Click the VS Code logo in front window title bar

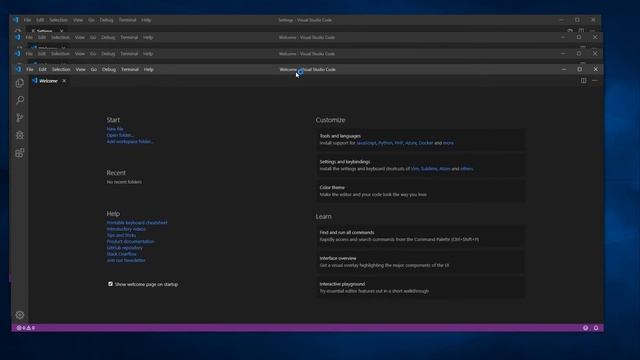coord(18,69)
